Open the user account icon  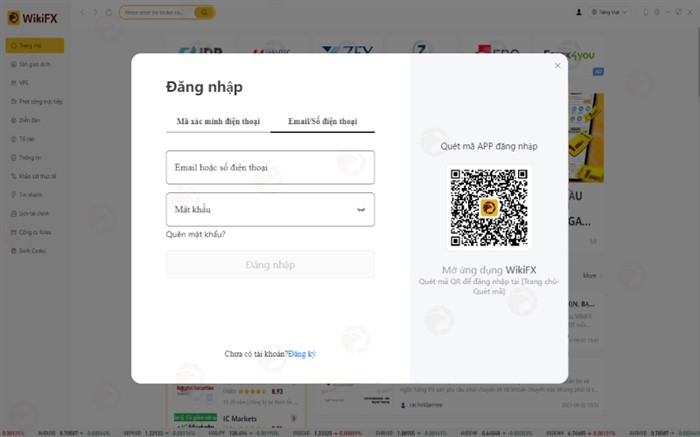579,12
